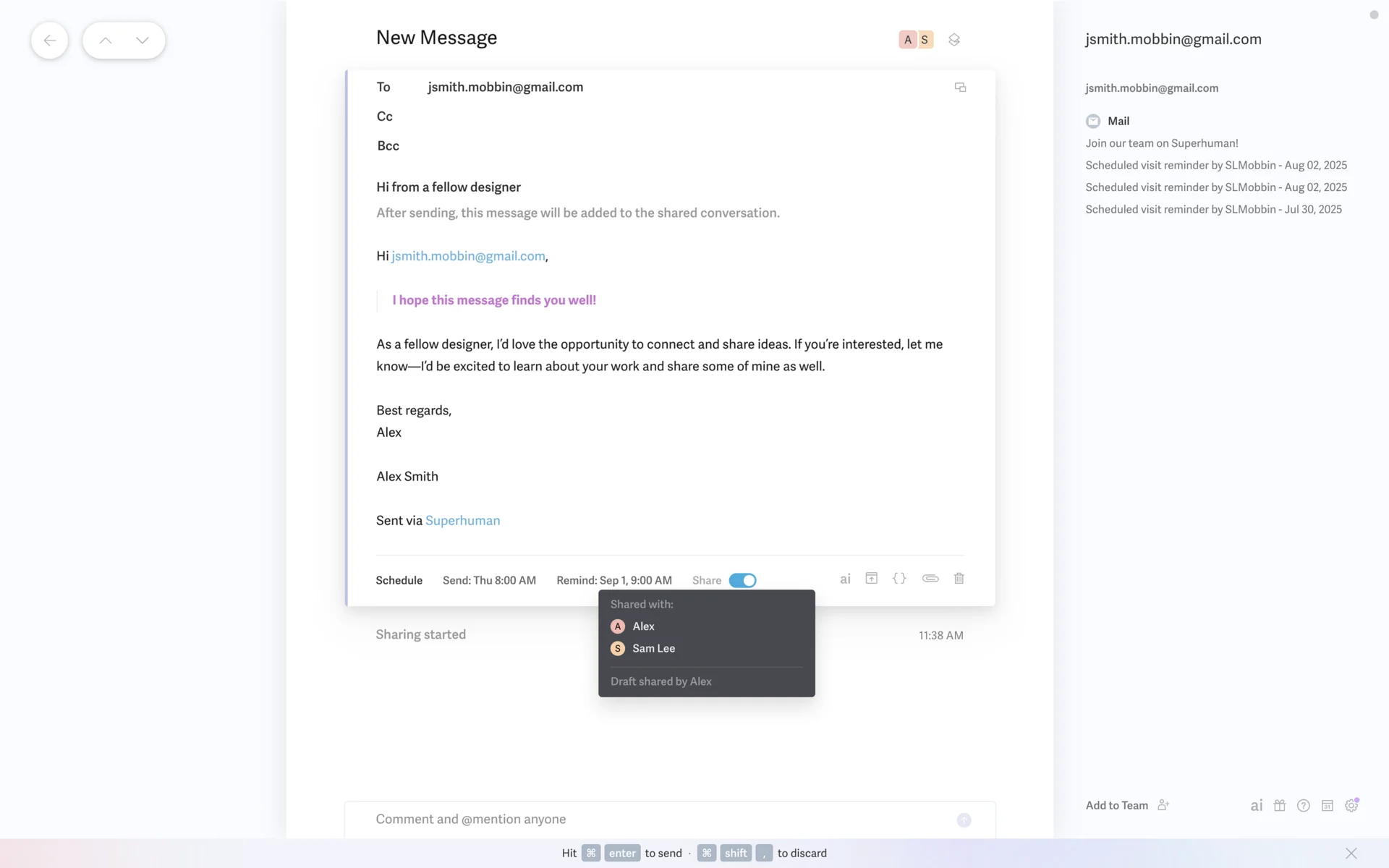The height and width of the screenshot is (868, 1389).
Task: Click the attach file paperclip icon
Action: pyautogui.click(x=930, y=579)
